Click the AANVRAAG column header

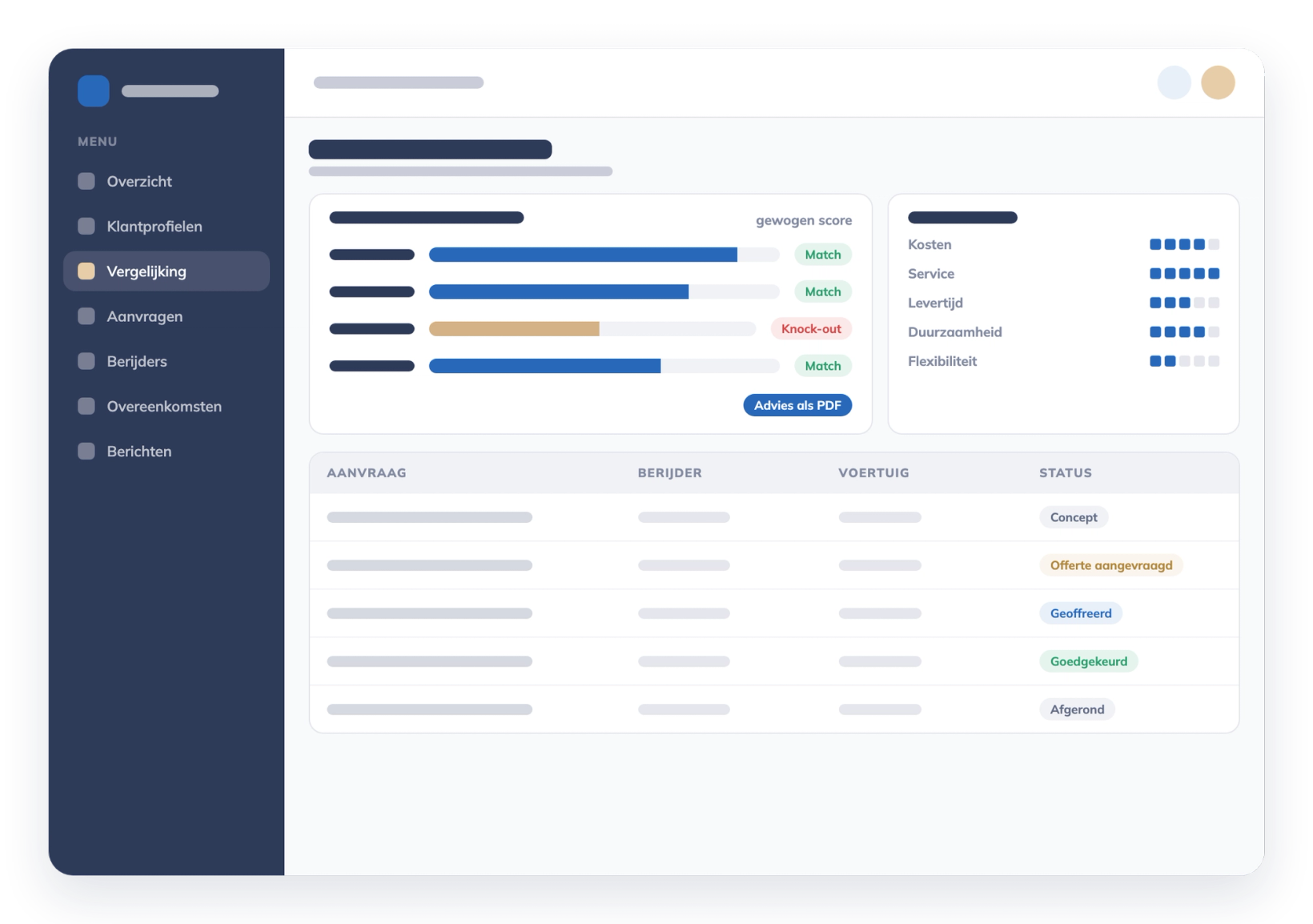367,472
